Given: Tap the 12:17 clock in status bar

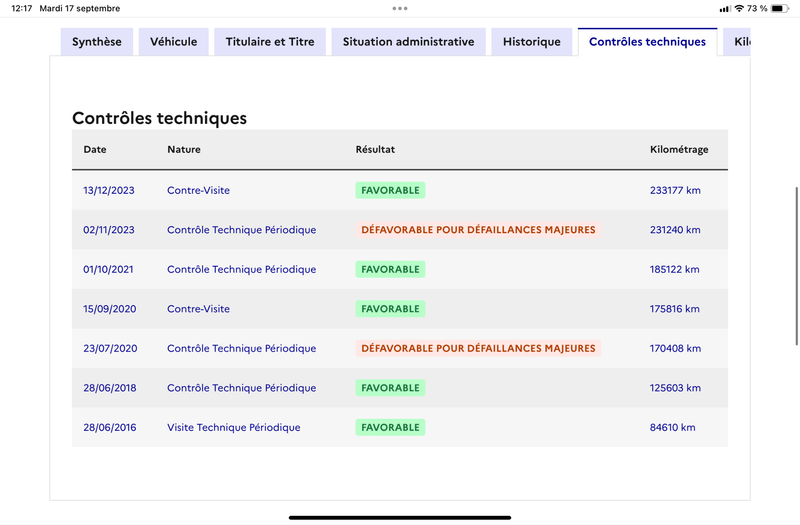Looking at the screenshot, I should tap(22, 8).
